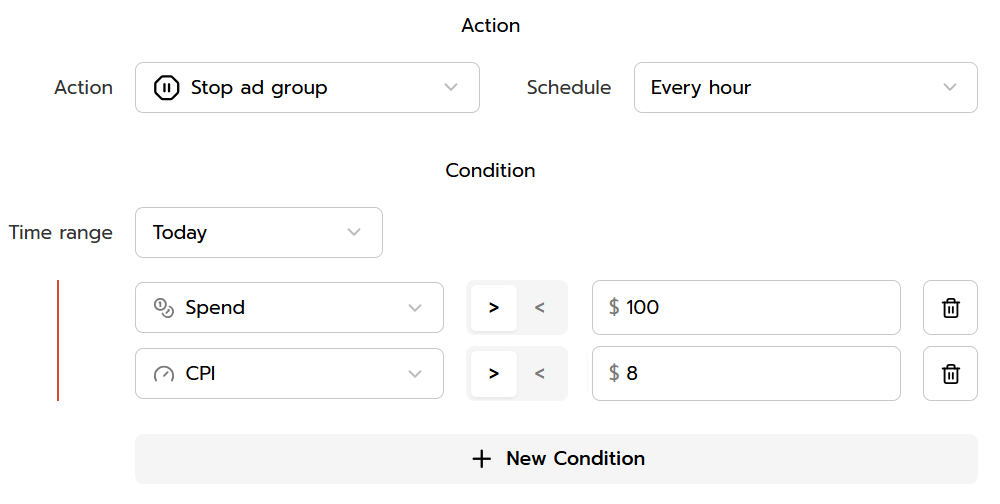Select less-than operator for Spend
This screenshot has width=1000, height=504.
[x=540, y=307]
